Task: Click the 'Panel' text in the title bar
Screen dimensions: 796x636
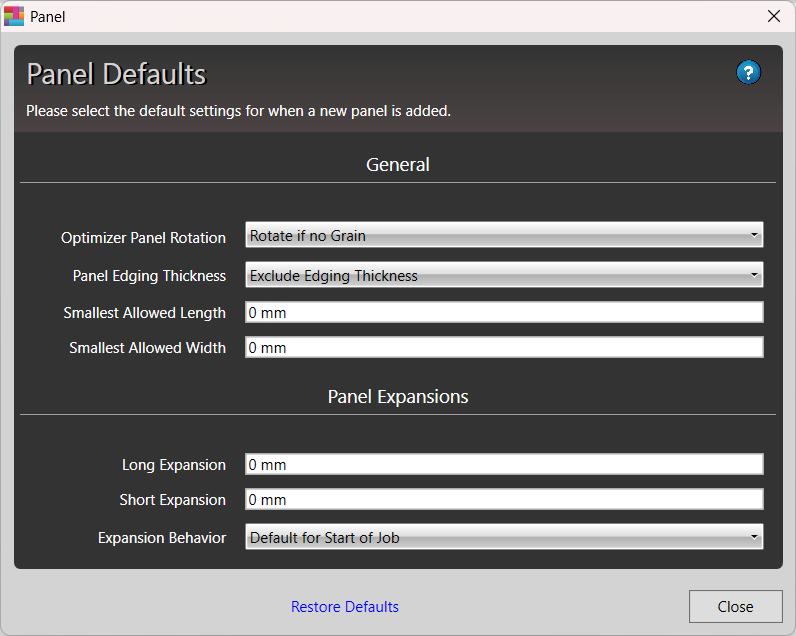Action: (x=48, y=17)
